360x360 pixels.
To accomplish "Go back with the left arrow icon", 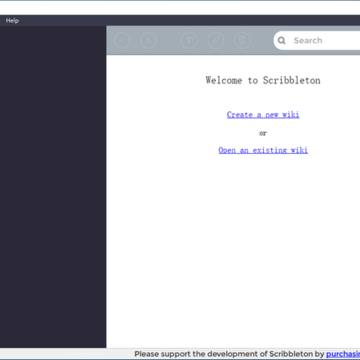I will tap(122, 41).
